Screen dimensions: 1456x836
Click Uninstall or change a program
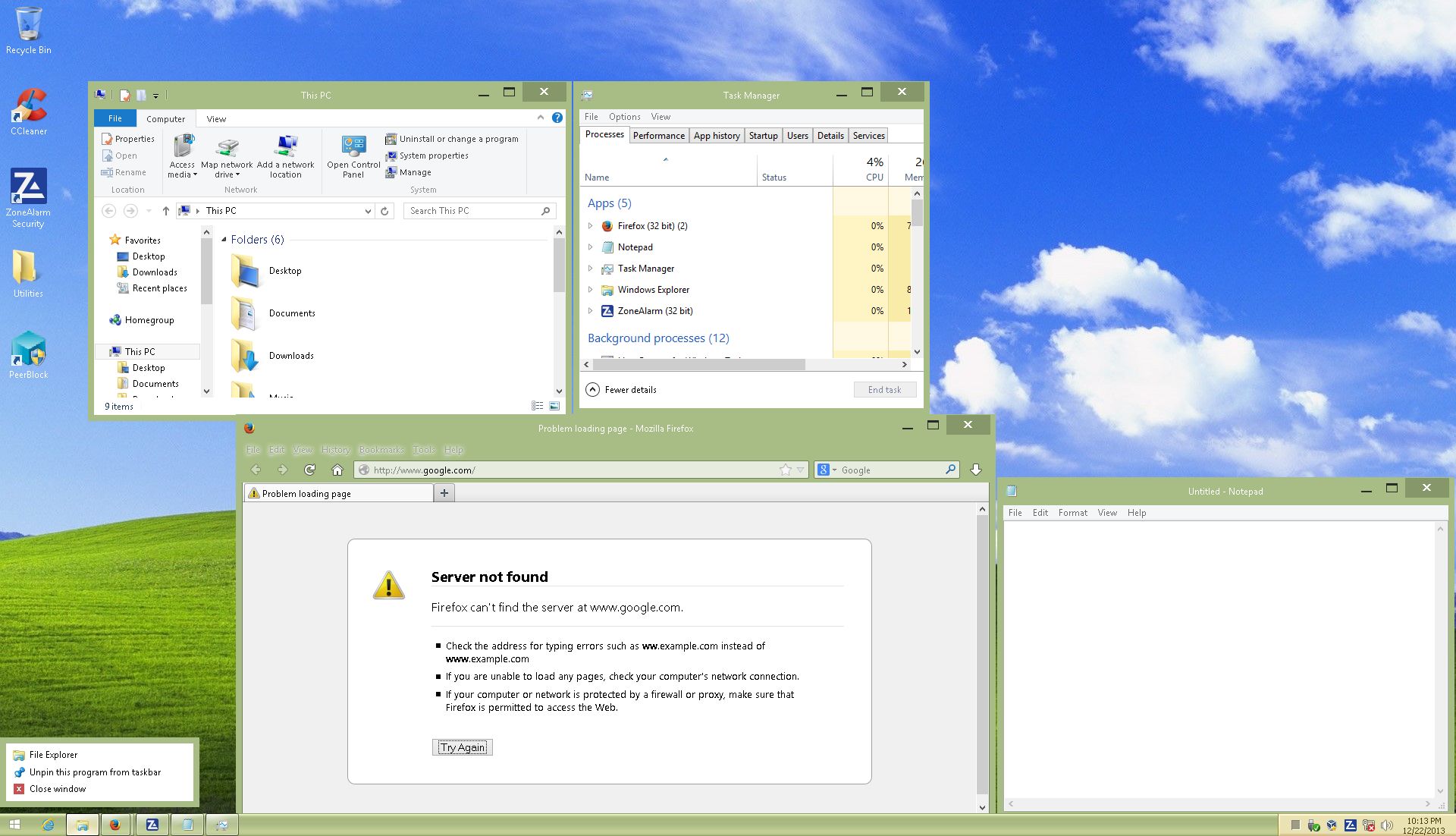(x=452, y=139)
